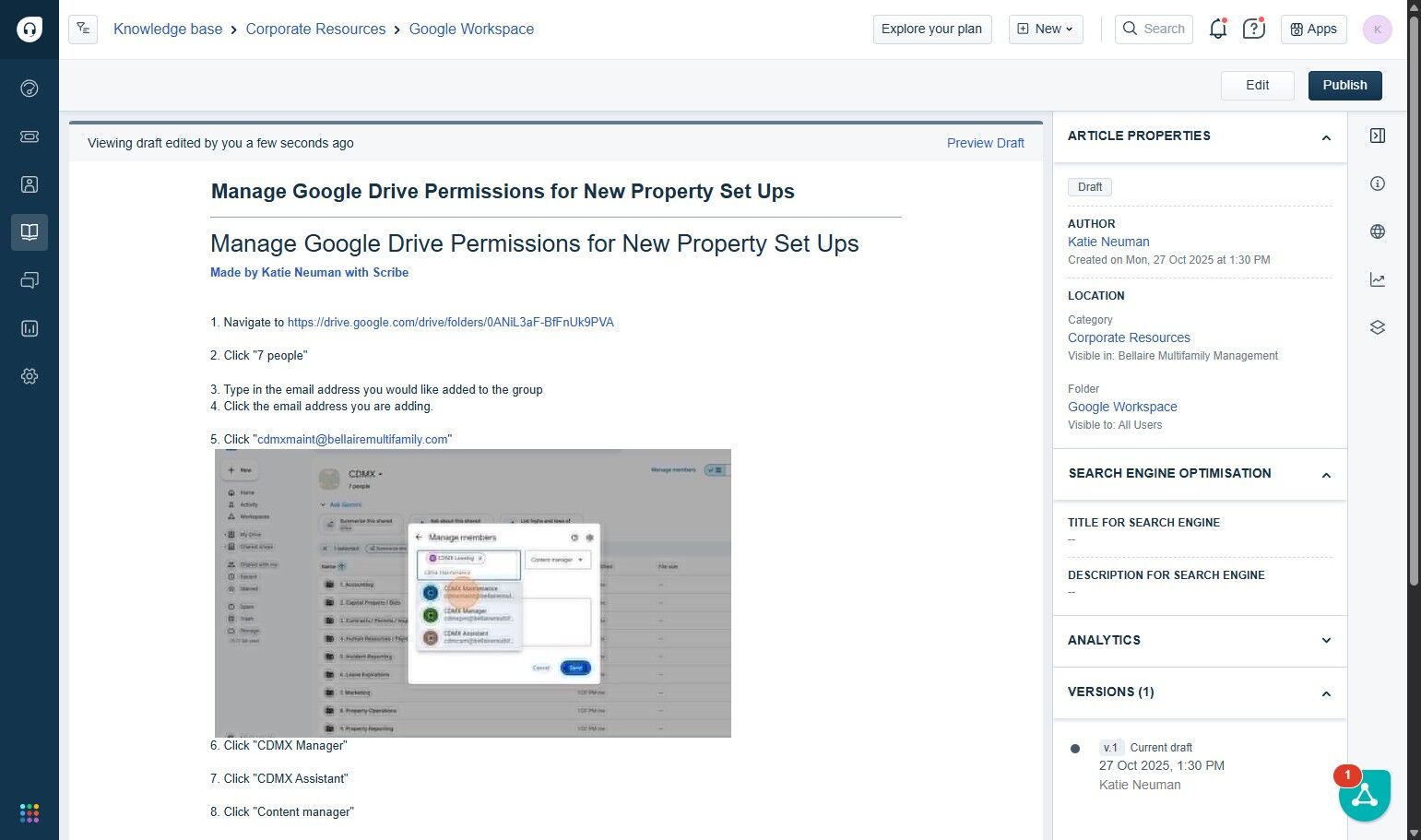
Task: Open Contacts icon in left sidebar
Action: point(30,184)
